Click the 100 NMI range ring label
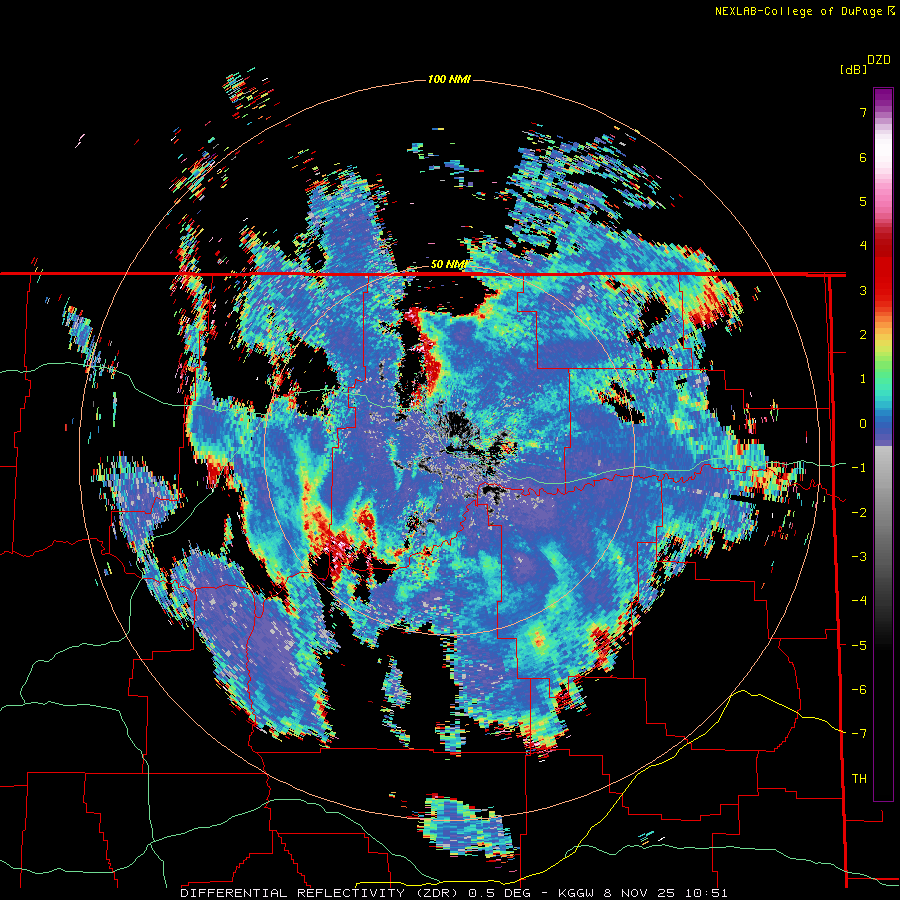Image resolution: width=900 pixels, height=900 pixels. click(x=449, y=79)
